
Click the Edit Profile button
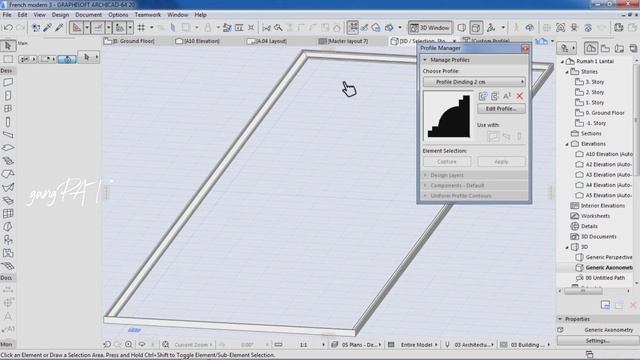tap(501, 109)
